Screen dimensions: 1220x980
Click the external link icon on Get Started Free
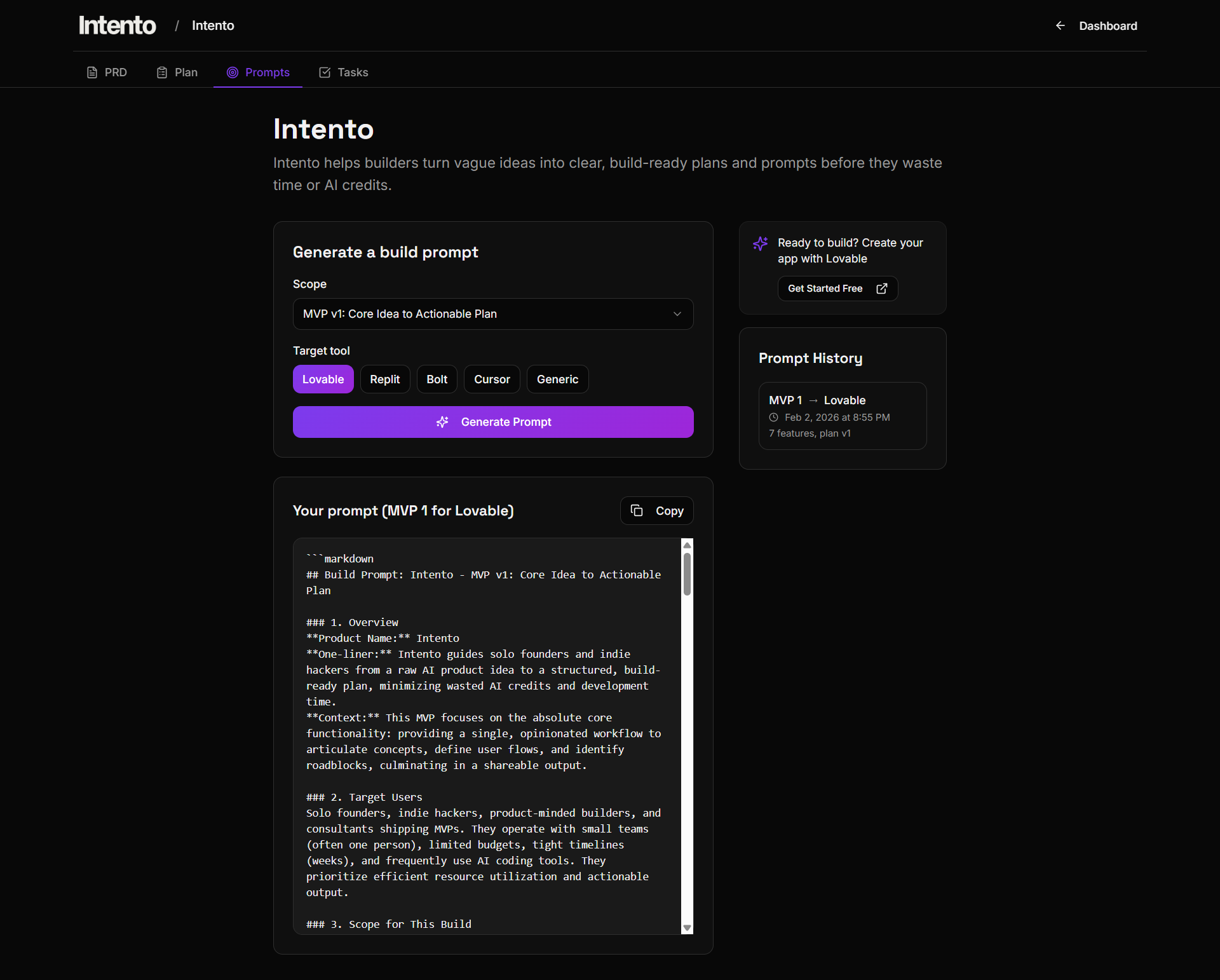882,289
